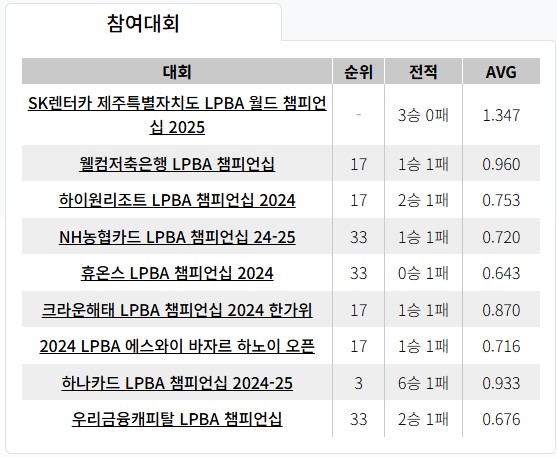The image size is (557, 457).
Task: Open 우리금융캐피탈 LPBA 챔피언십 link
Action: [177, 419]
